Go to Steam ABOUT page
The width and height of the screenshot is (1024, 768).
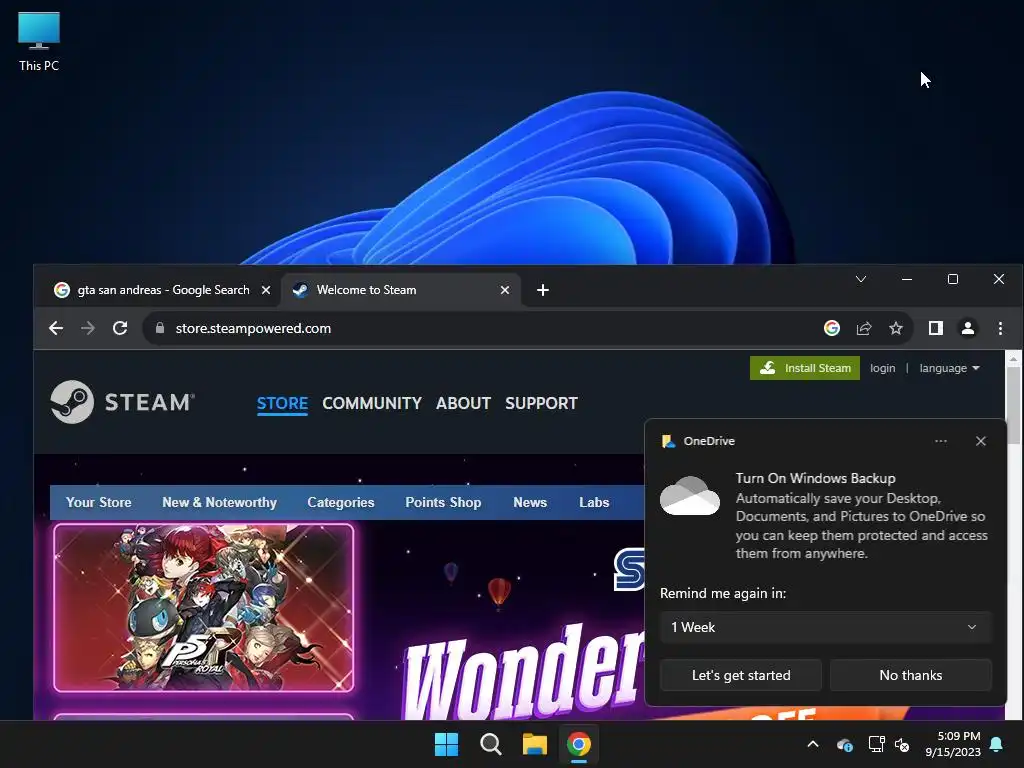(463, 403)
